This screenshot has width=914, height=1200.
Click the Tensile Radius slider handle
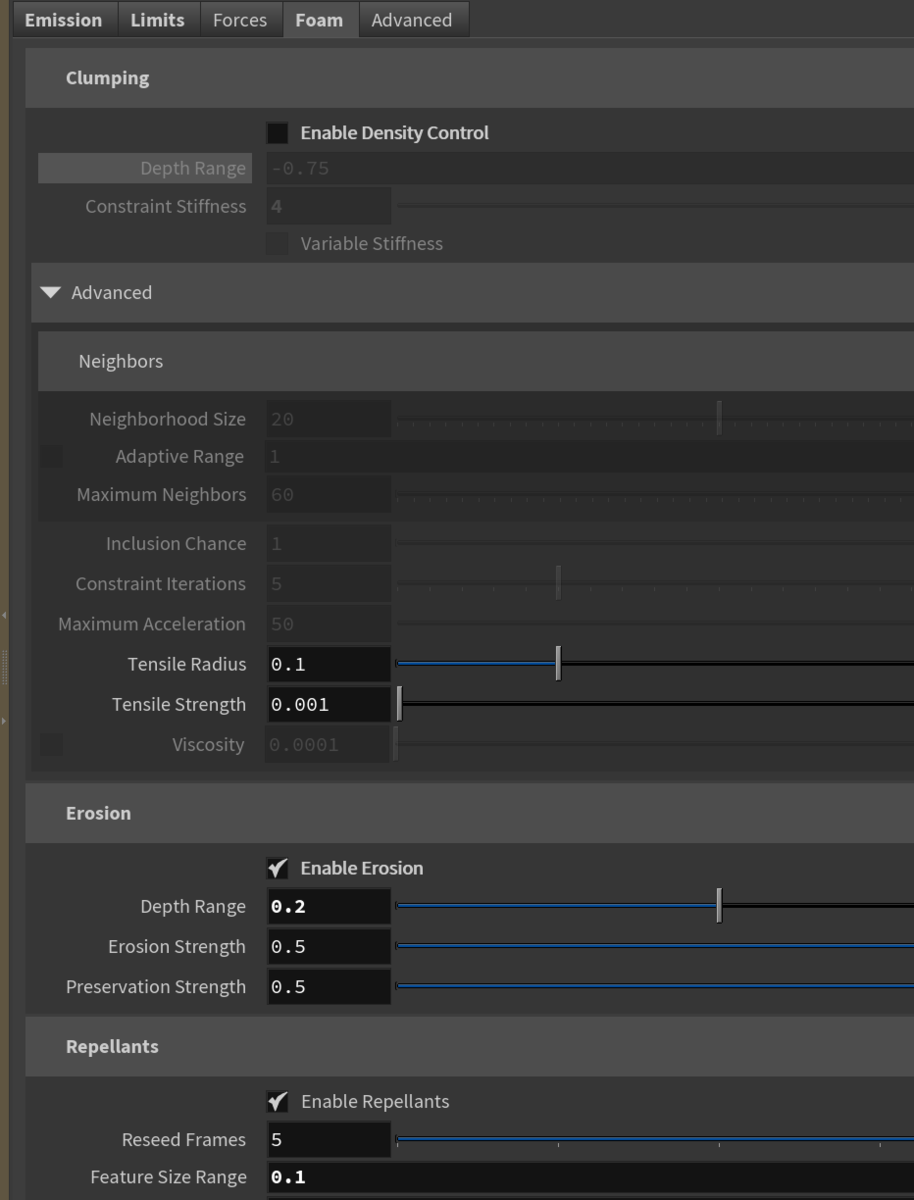558,663
